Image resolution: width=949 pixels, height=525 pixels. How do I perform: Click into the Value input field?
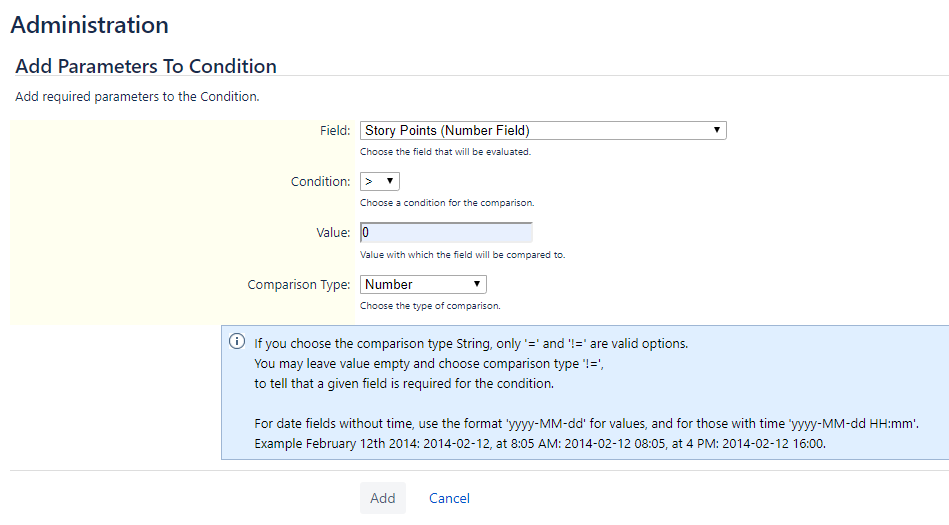[x=446, y=233]
